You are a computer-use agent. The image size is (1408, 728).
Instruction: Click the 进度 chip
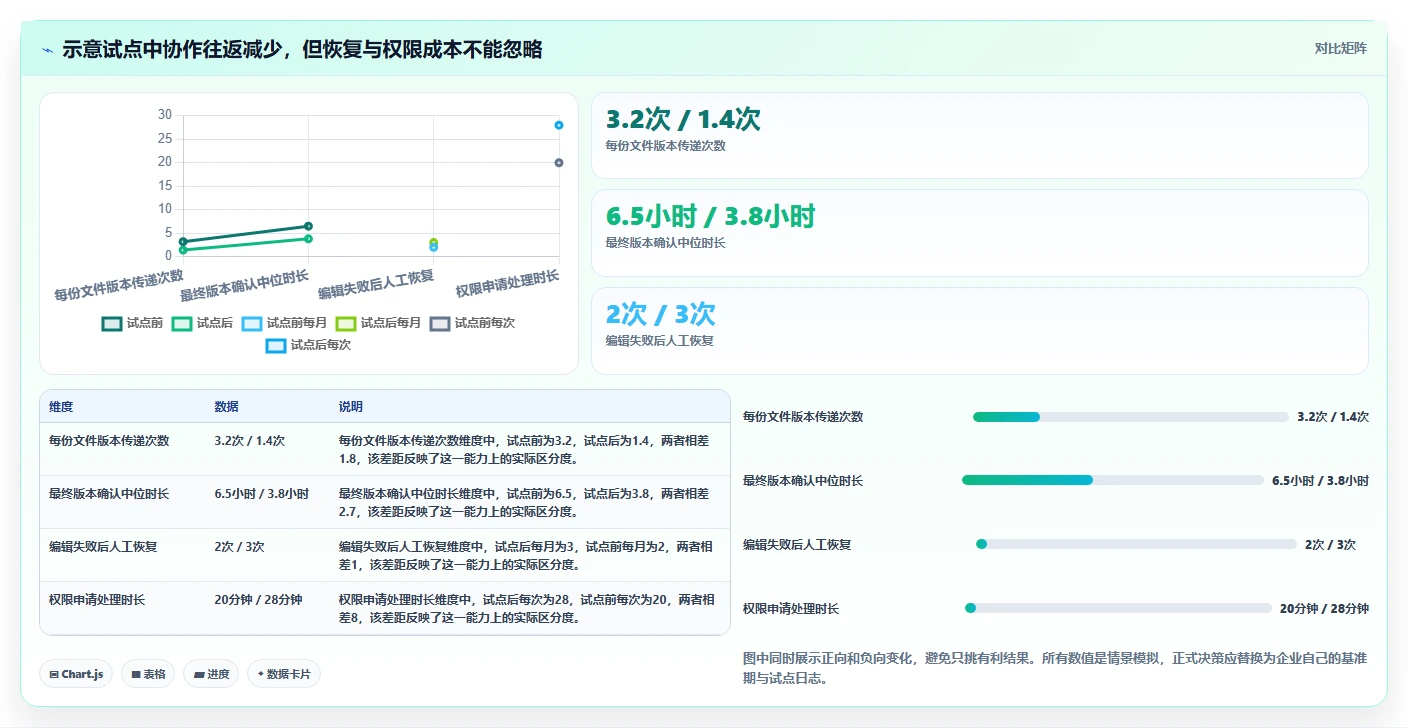(211, 674)
